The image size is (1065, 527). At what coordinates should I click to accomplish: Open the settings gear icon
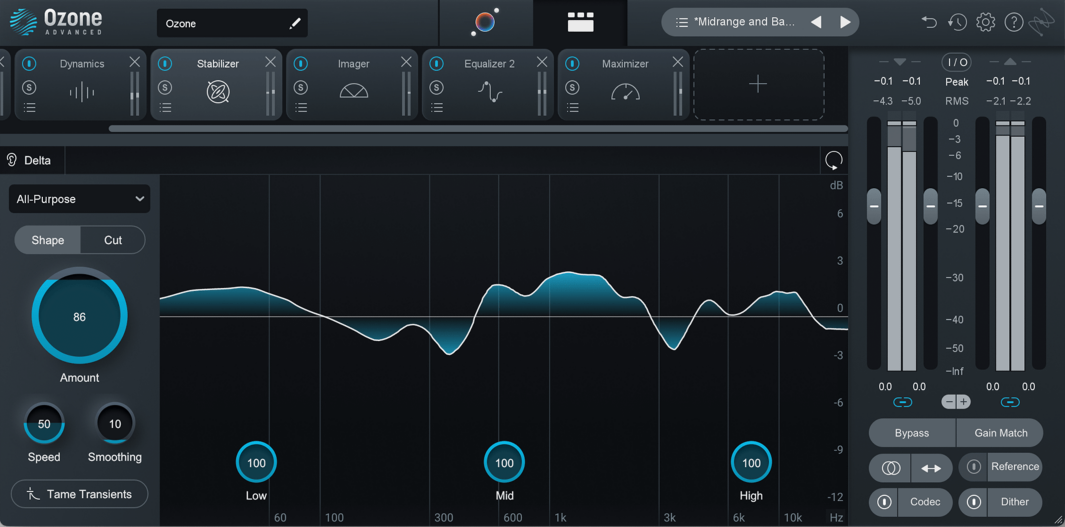tap(985, 22)
